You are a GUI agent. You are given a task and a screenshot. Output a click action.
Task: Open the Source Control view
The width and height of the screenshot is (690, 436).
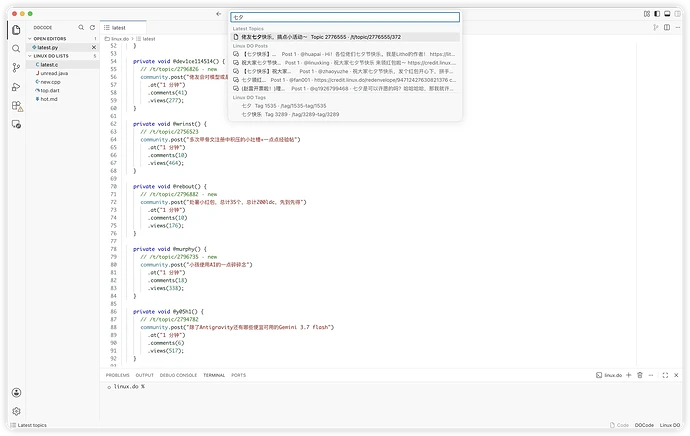click(16, 67)
